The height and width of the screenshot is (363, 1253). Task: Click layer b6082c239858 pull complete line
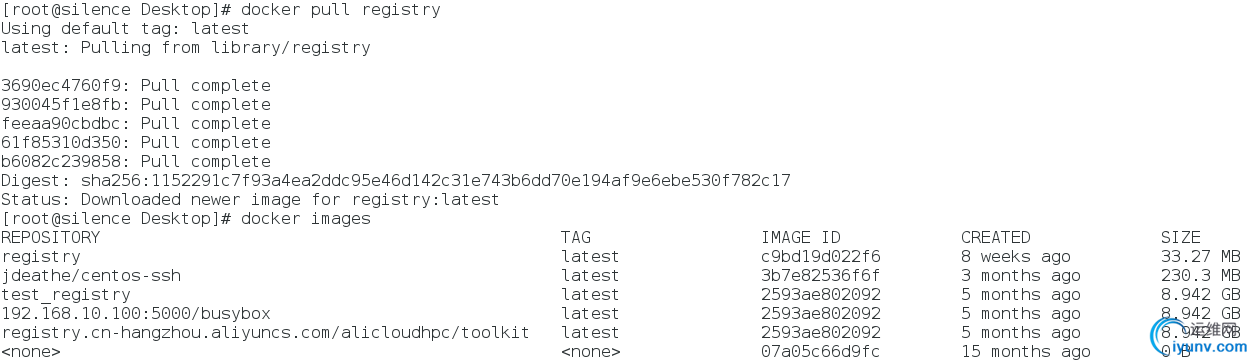(136, 162)
